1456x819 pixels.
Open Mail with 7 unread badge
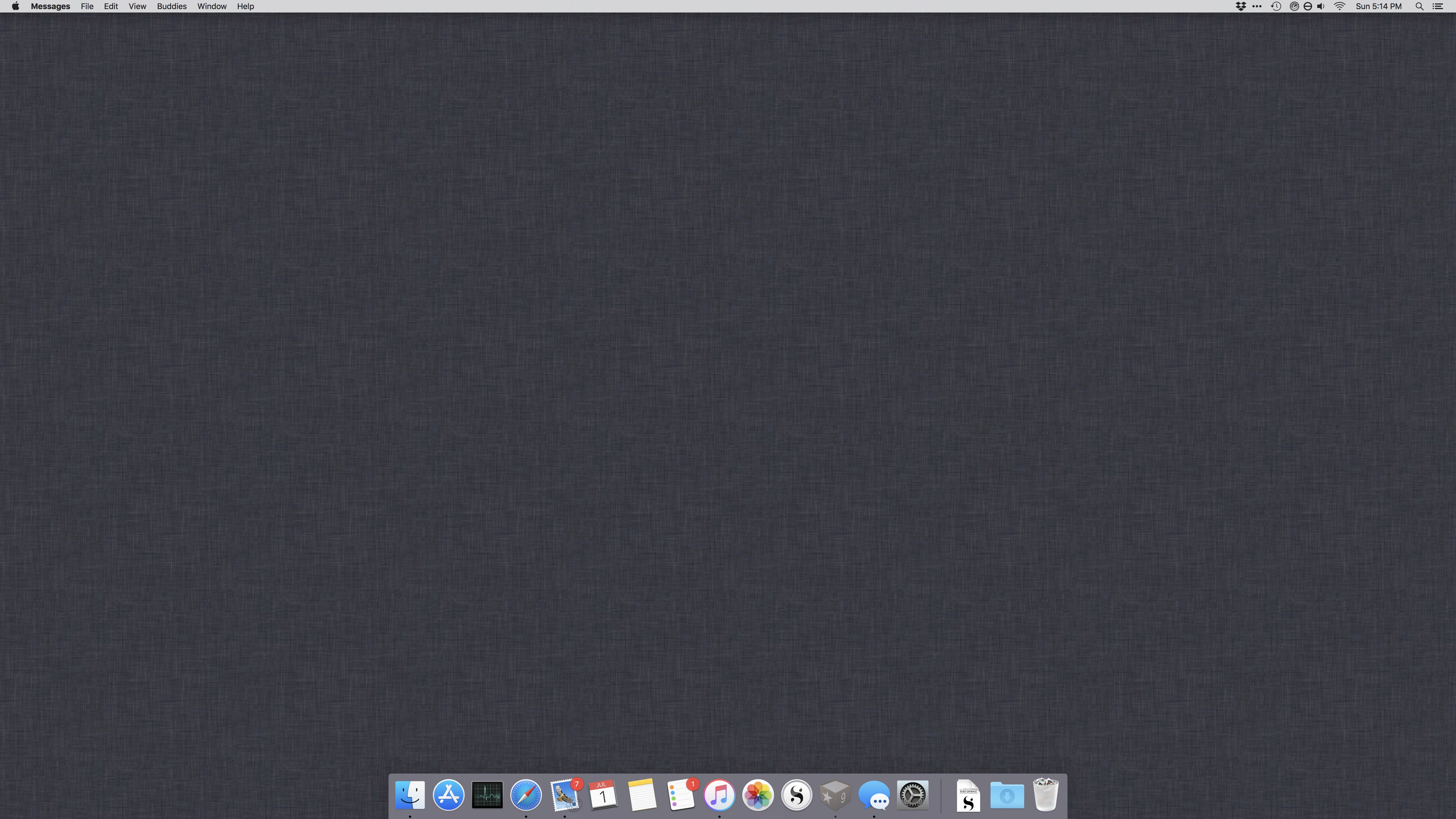coord(564,795)
